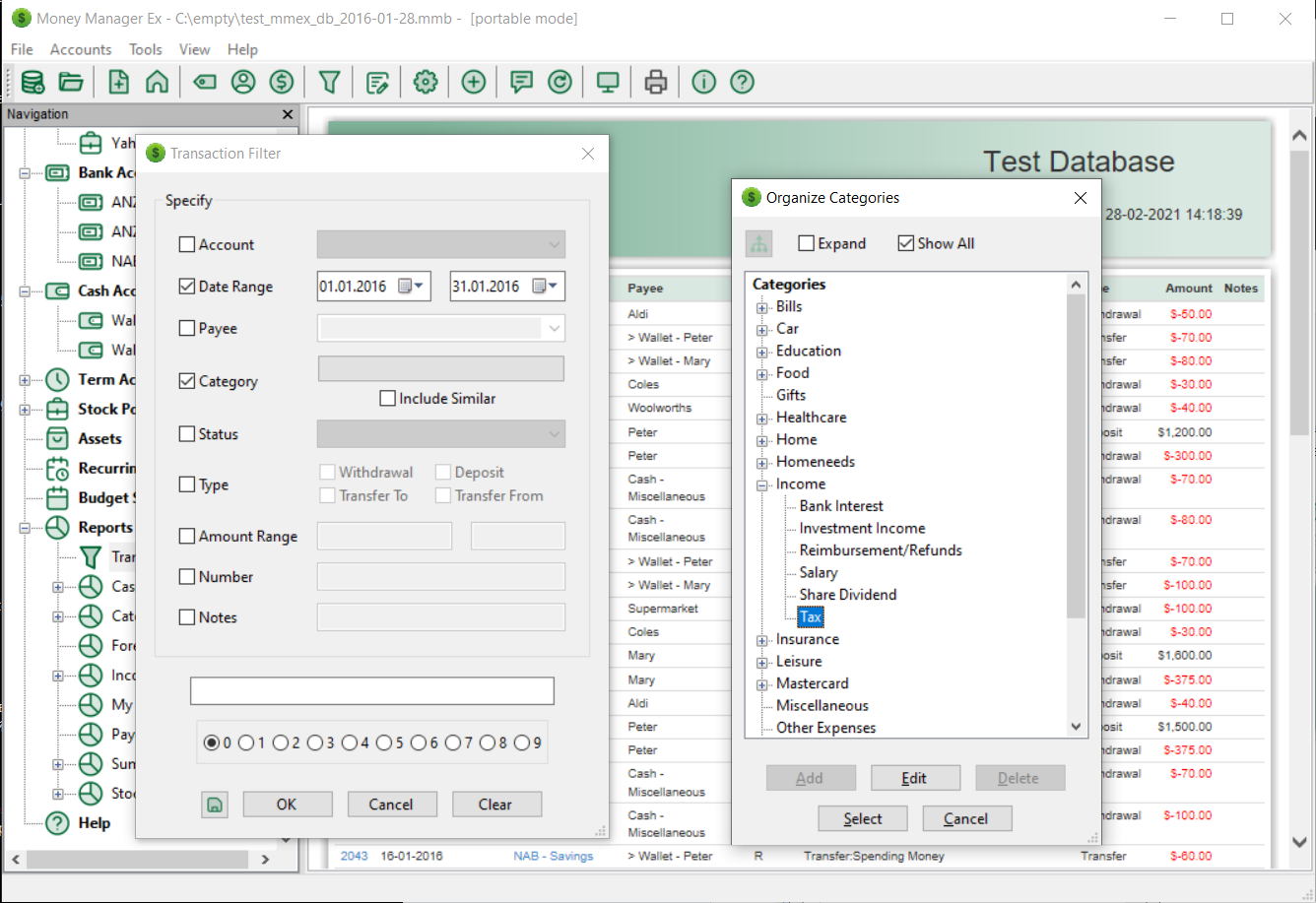
Task: Expand the Income category tree node
Action: (x=760, y=484)
